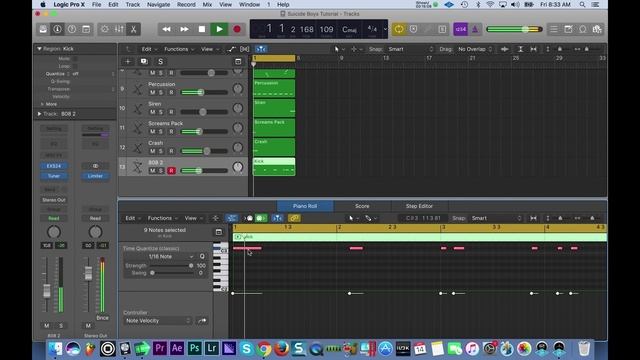The height and width of the screenshot is (360, 640).
Task: Open the Tuner plugin slot
Action: [x=54, y=176]
